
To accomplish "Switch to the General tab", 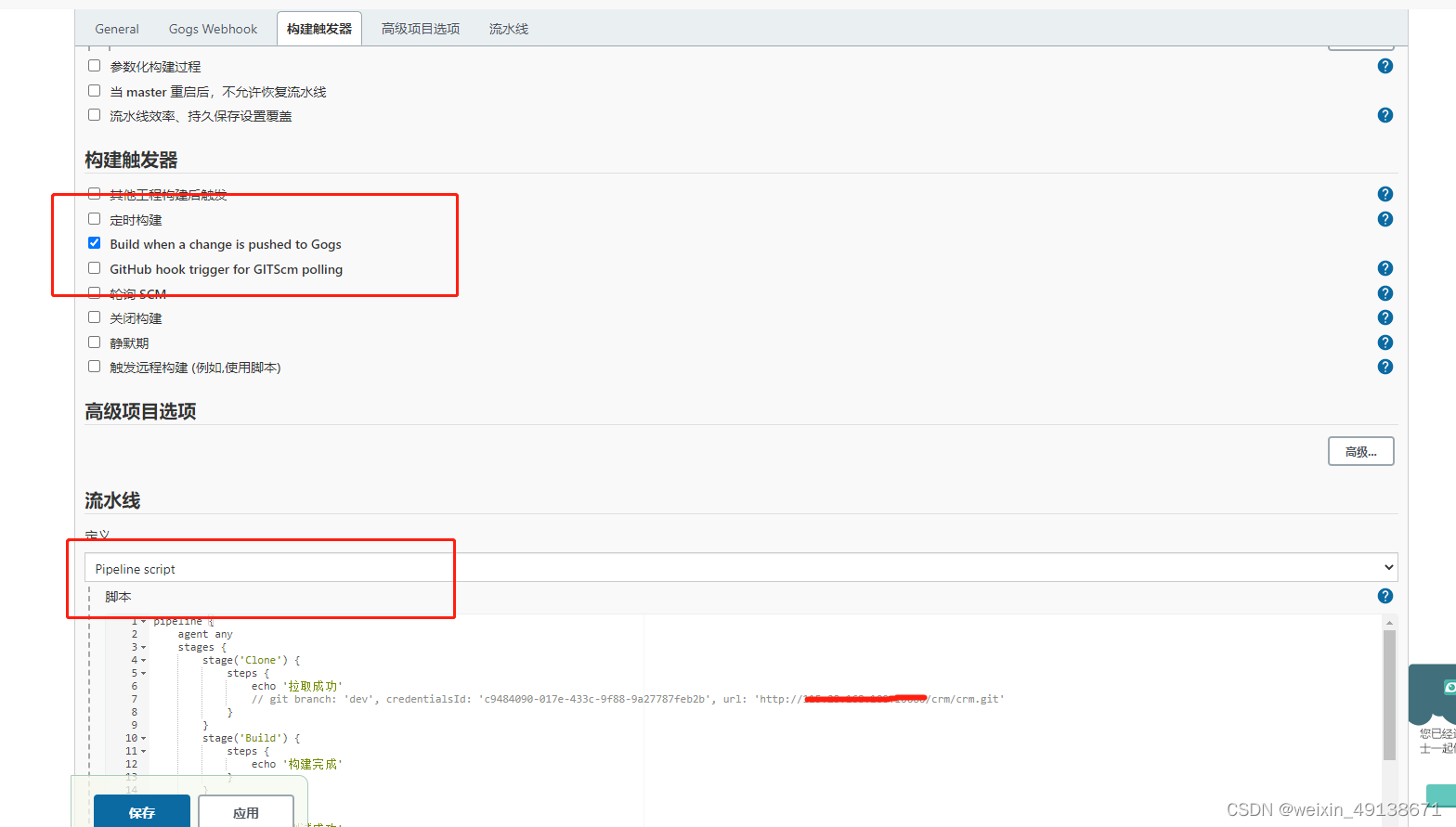I will (x=117, y=29).
